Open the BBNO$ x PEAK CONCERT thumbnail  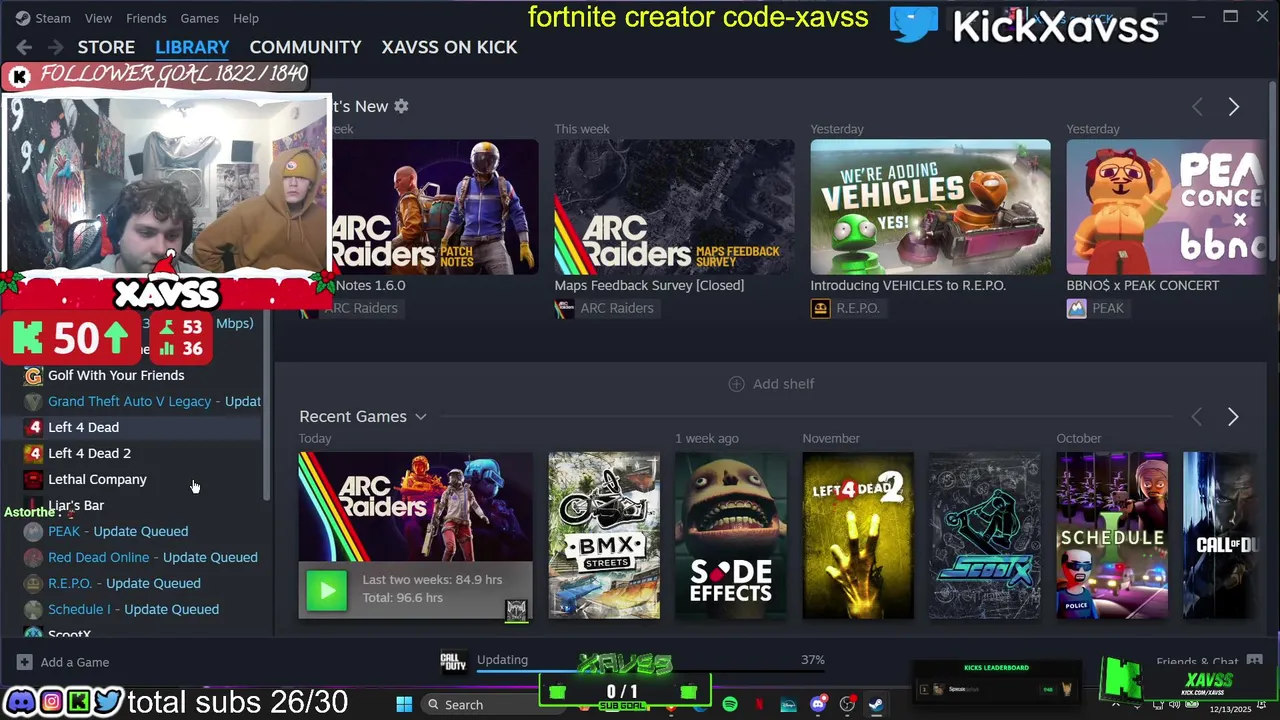tap(1166, 207)
